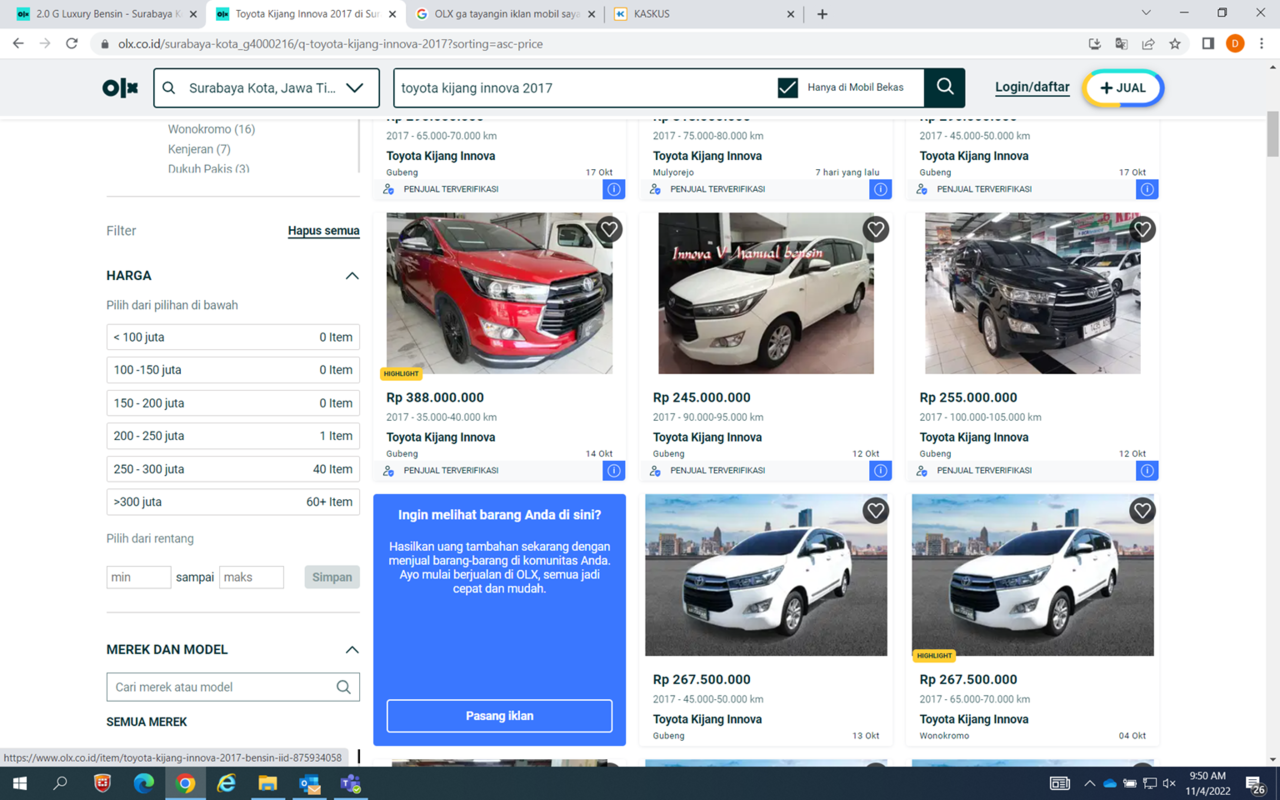Click the search magnifier button
The width and height of the screenshot is (1280, 800).
[945, 88]
